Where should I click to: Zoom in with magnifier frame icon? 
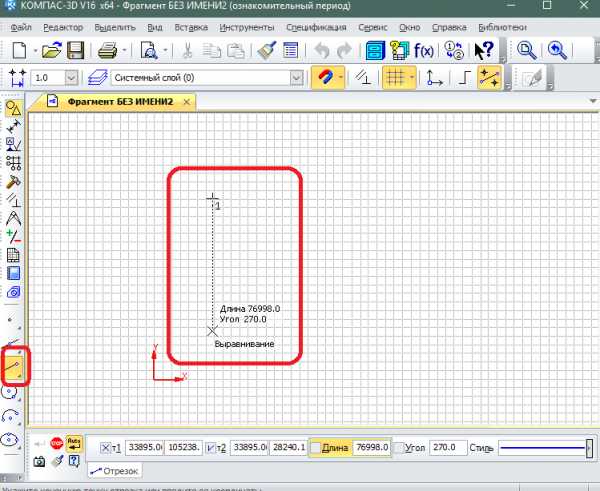click(527, 50)
